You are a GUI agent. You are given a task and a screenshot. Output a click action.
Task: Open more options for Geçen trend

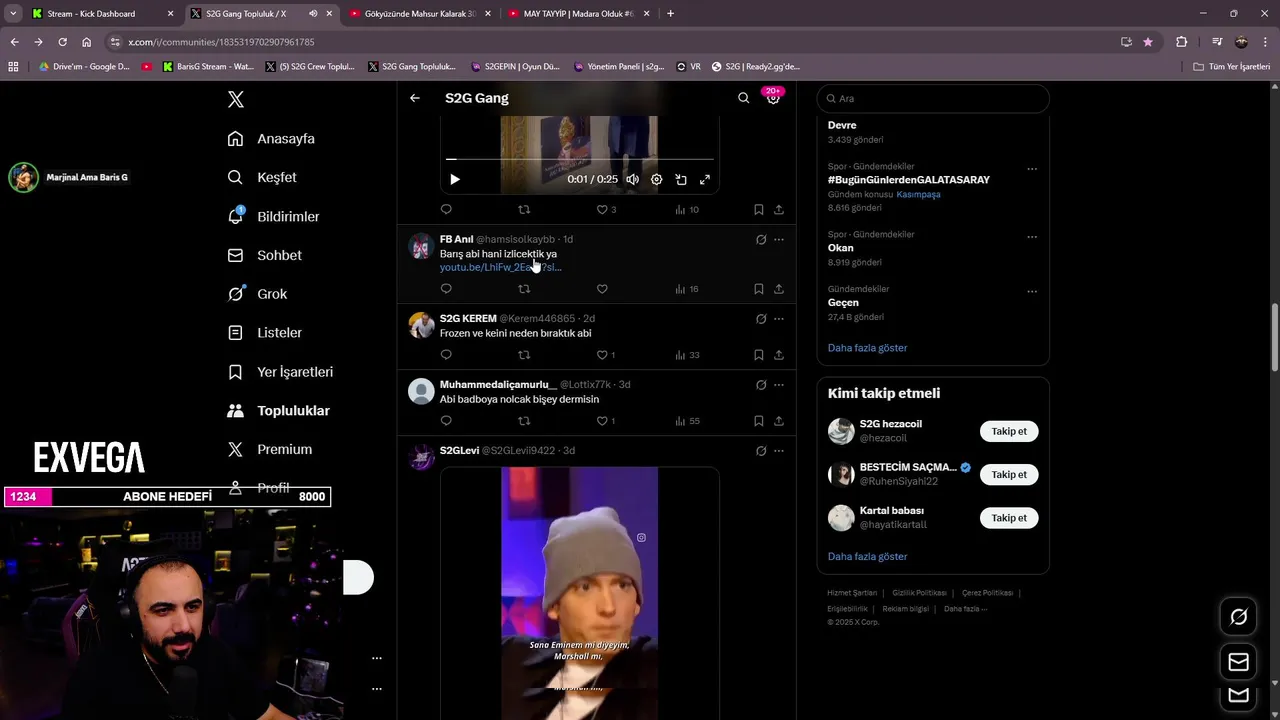coord(1032,292)
